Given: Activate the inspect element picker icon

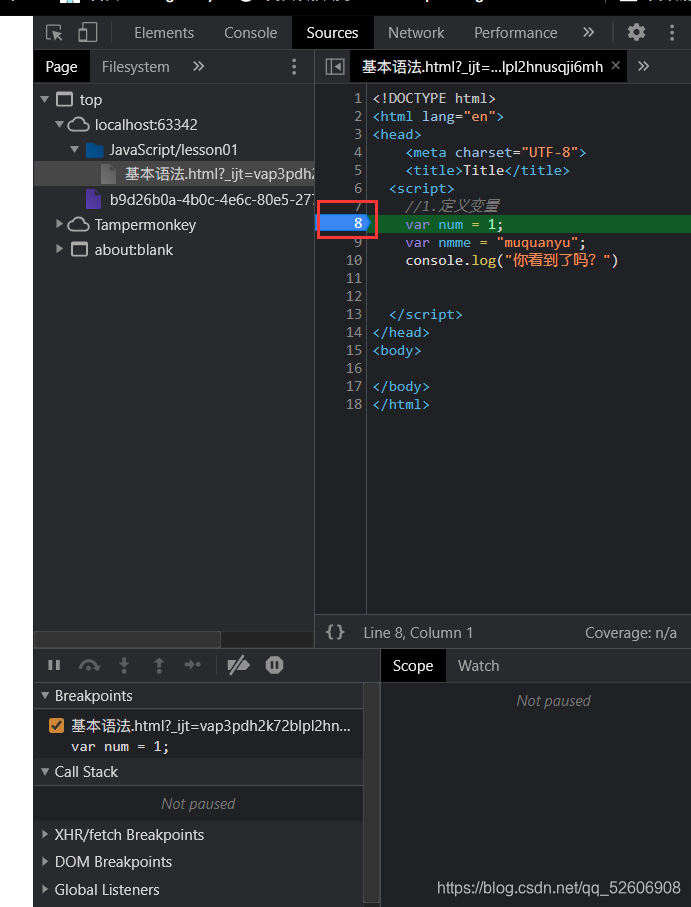Looking at the screenshot, I should [54, 32].
